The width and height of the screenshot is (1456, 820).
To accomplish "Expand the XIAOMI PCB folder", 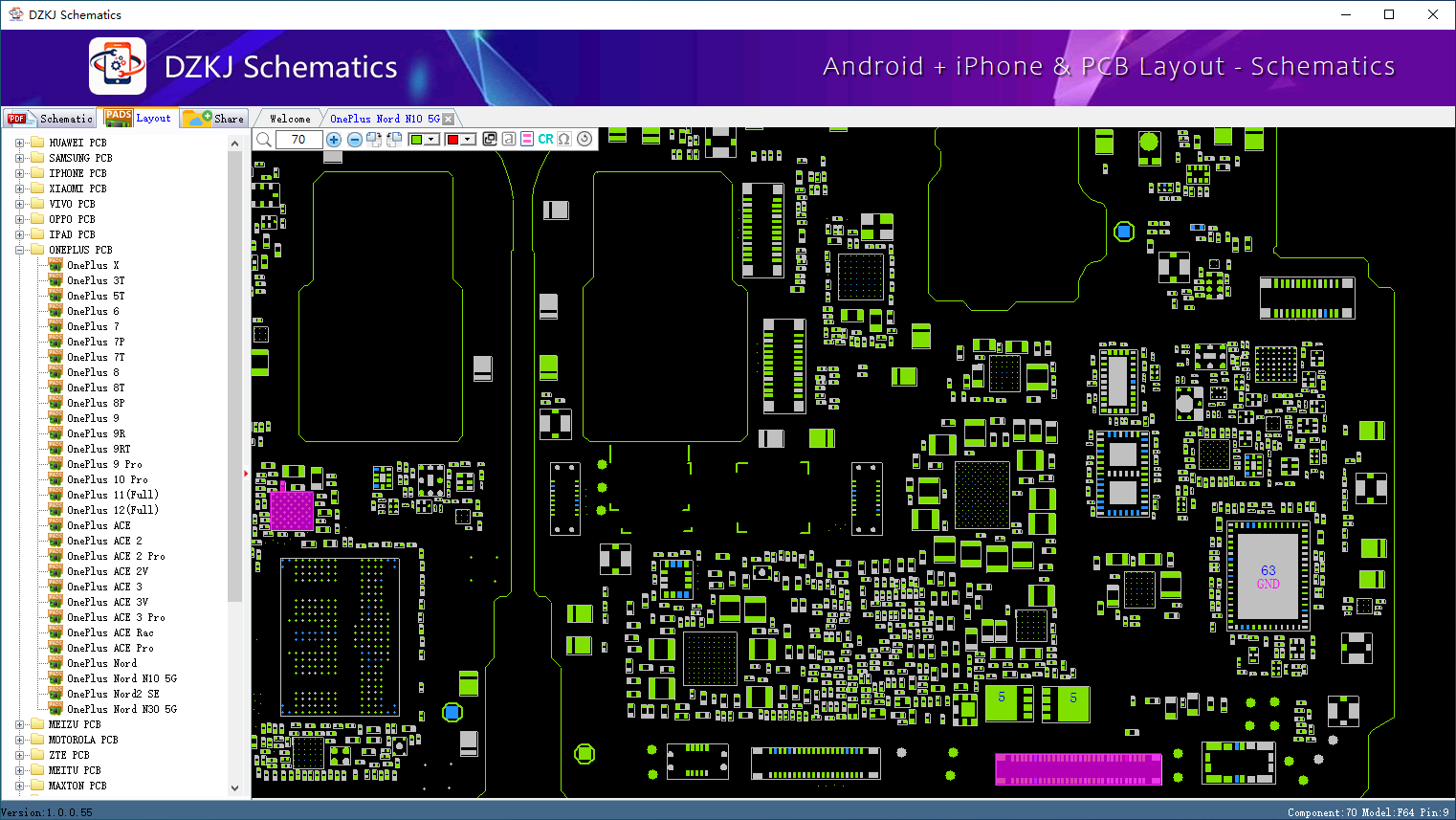I will (x=19, y=188).
